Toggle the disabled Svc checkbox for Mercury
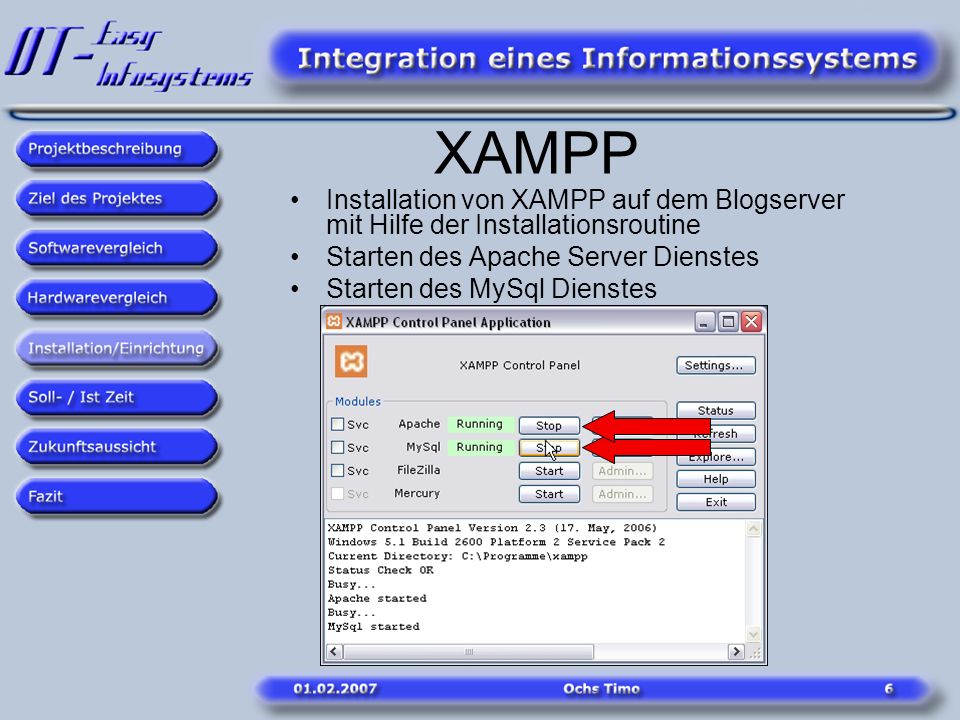960x720 pixels. click(x=337, y=493)
